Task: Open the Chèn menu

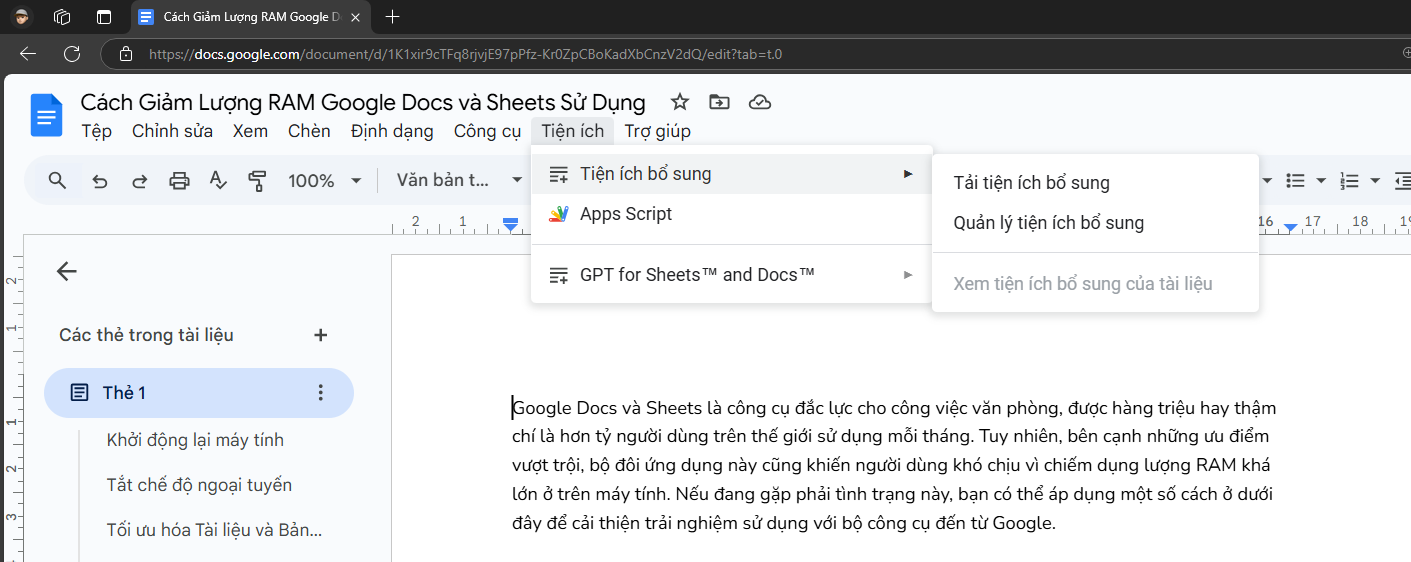Action: tap(309, 131)
